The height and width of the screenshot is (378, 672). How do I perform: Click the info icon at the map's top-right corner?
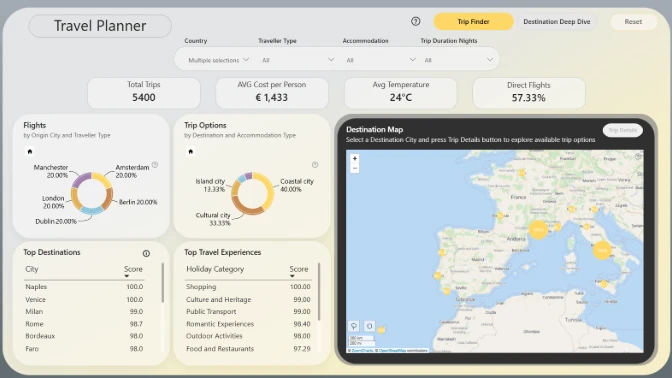(x=638, y=156)
